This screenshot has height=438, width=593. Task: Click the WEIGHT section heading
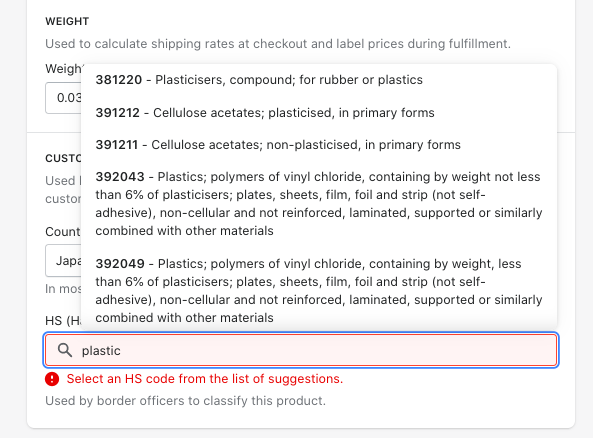pos(67,21)
